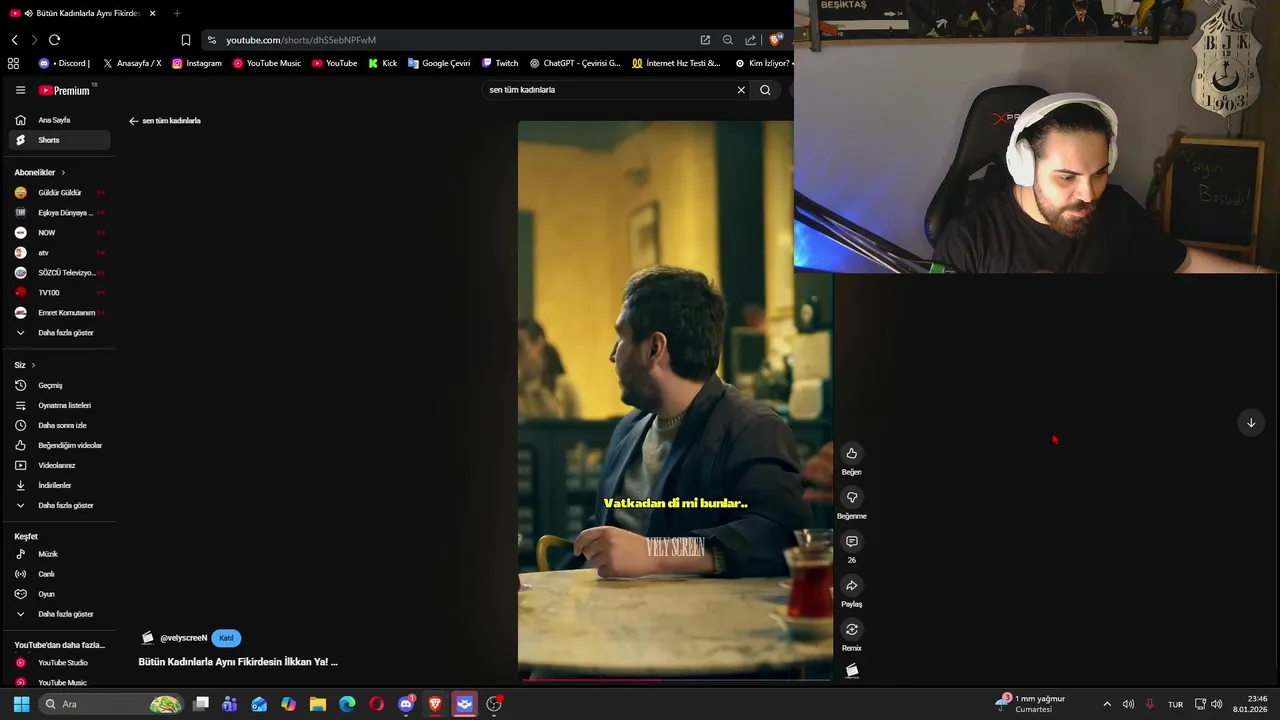This screenshot has width=1280, height=720.
Task: Open the Windows Start menu
Action: coord(21,704)
